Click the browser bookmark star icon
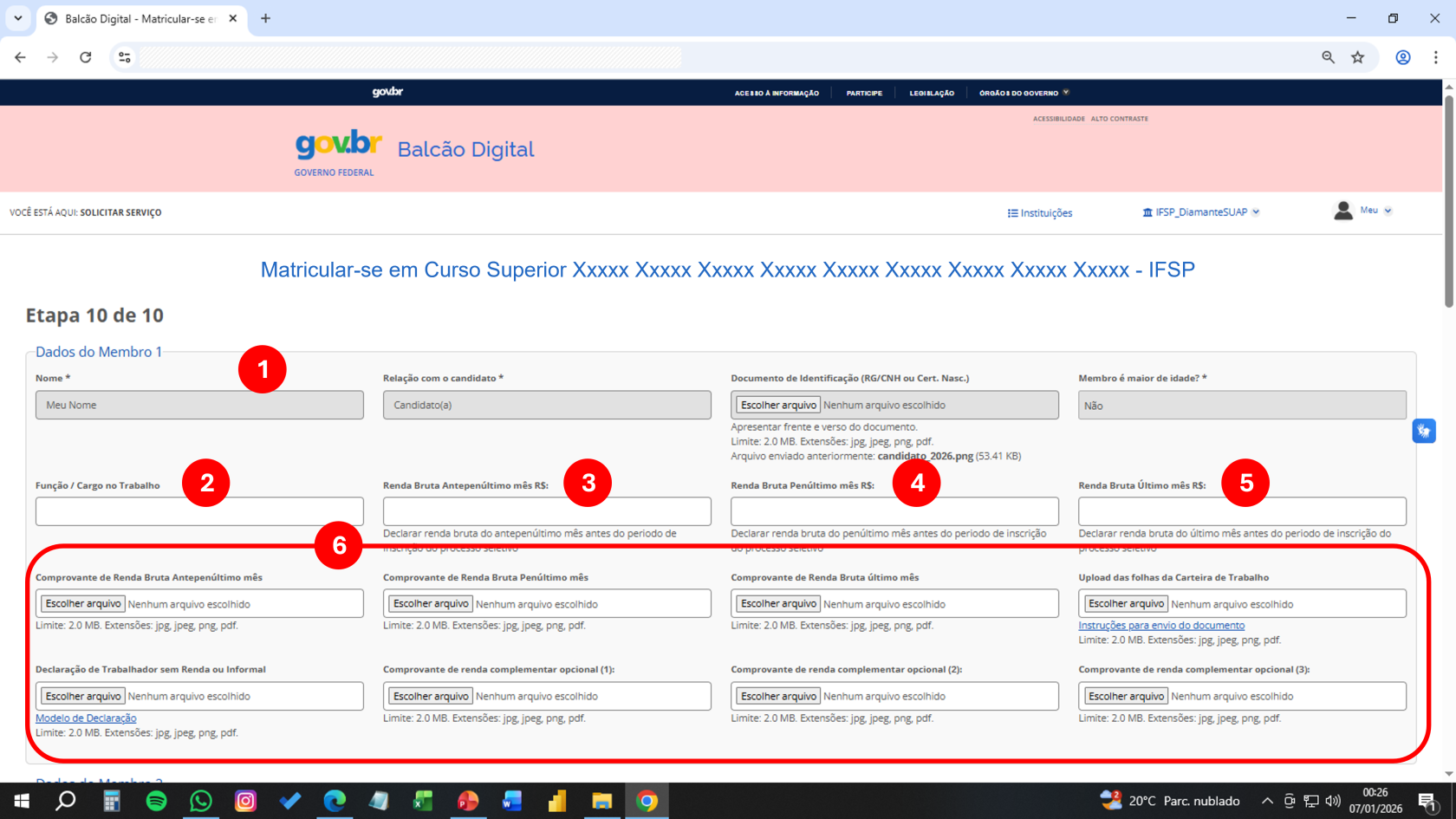 pyautogui.click(x=1357, y=57)
